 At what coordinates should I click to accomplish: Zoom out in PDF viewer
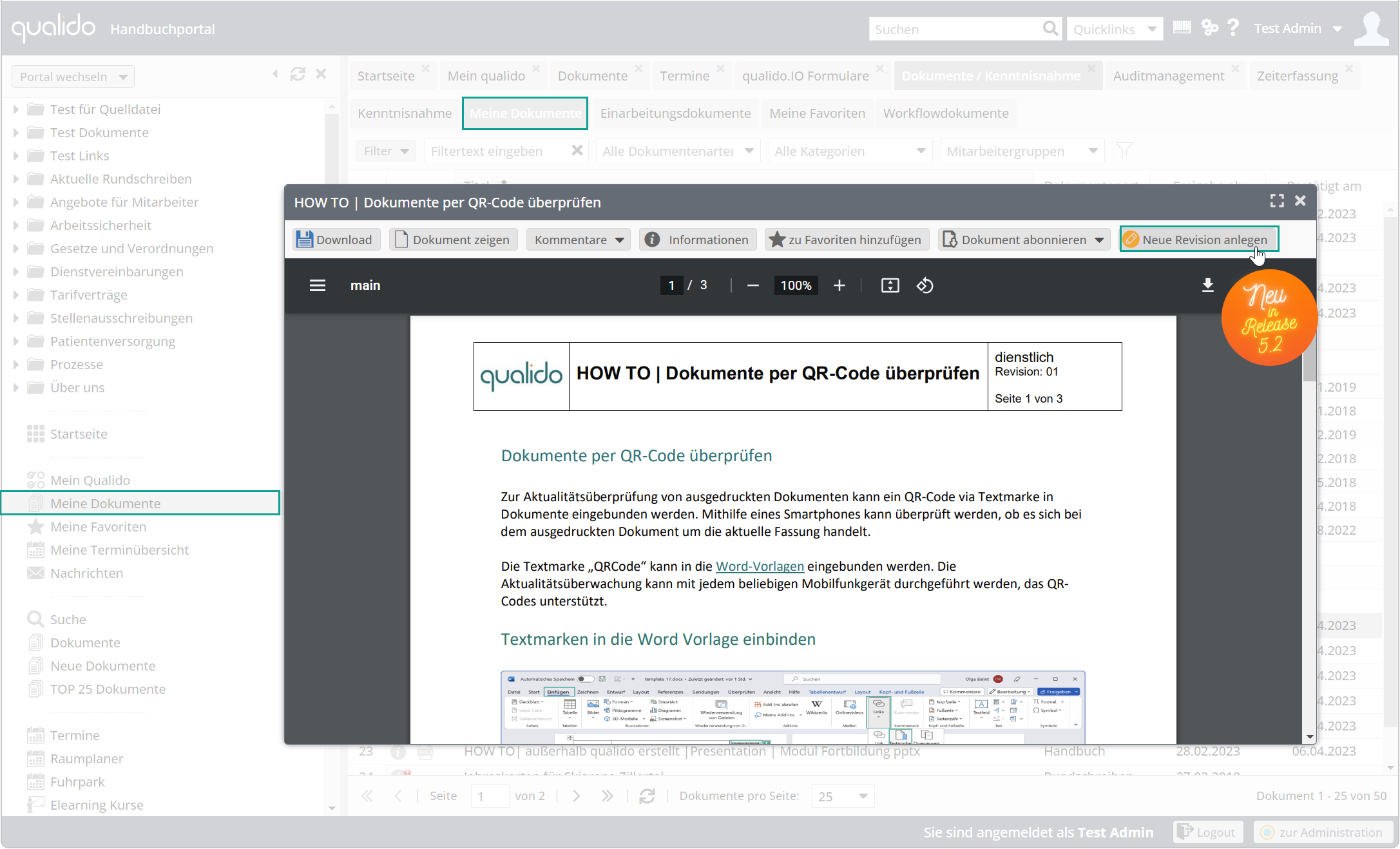tap(753, 285)
